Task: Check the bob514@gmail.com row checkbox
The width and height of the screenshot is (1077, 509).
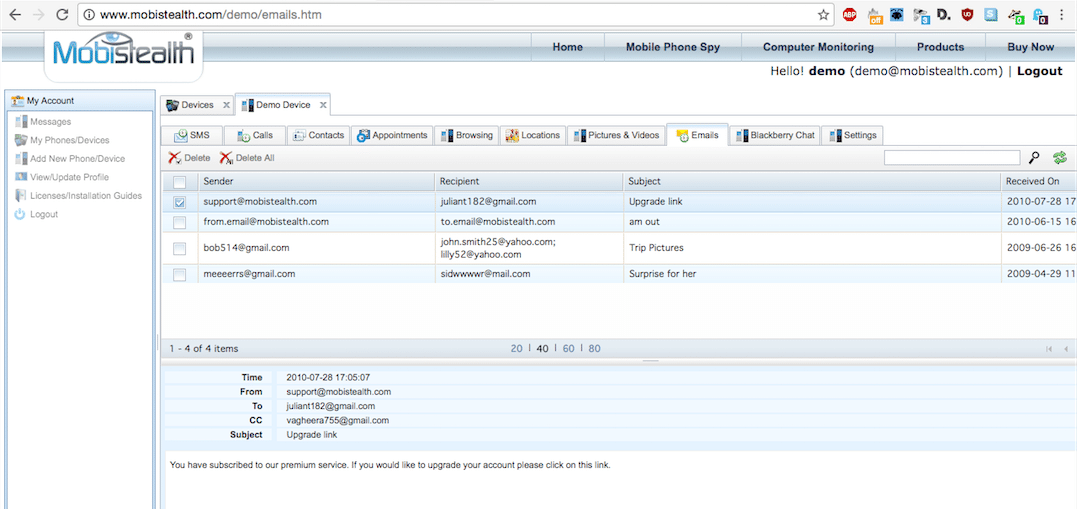Action: coord(179,248)
